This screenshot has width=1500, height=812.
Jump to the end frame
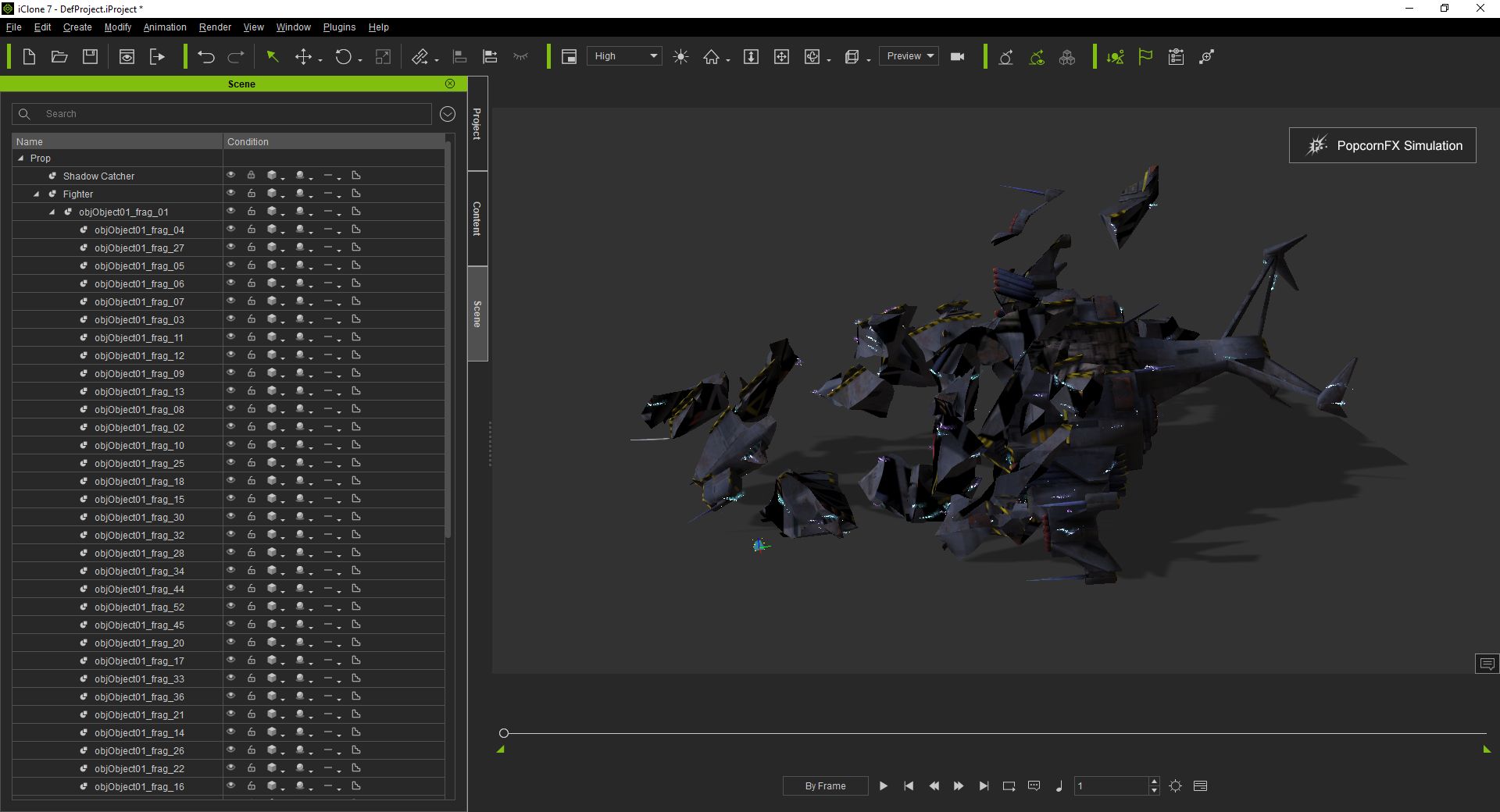tap(984, 786)
